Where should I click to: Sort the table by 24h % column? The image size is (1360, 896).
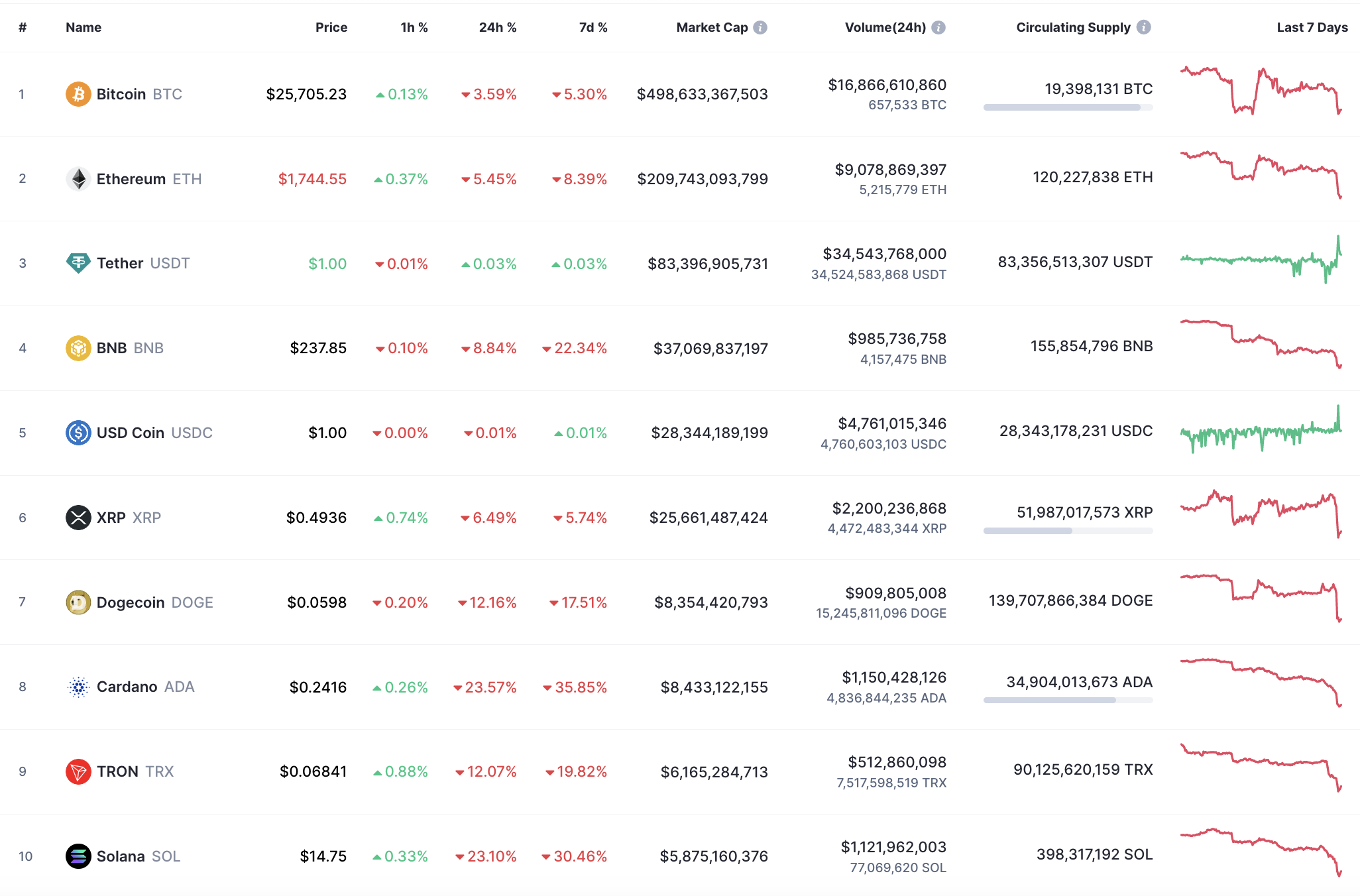click(498, 27)
